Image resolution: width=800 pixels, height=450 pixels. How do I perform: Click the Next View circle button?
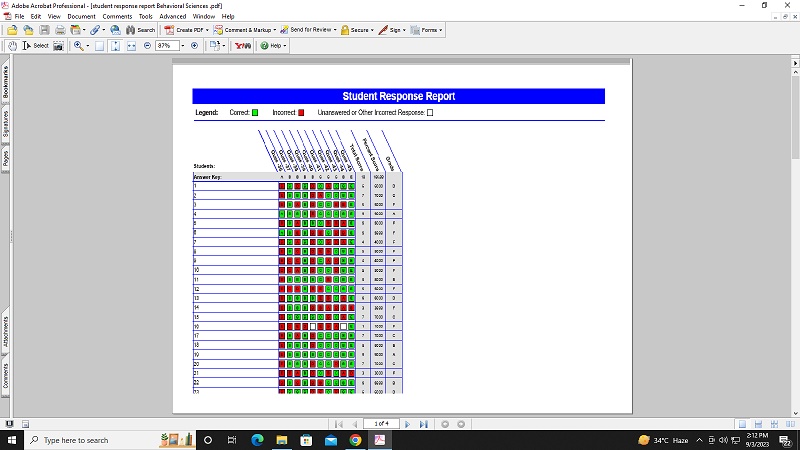coord(461,424)
